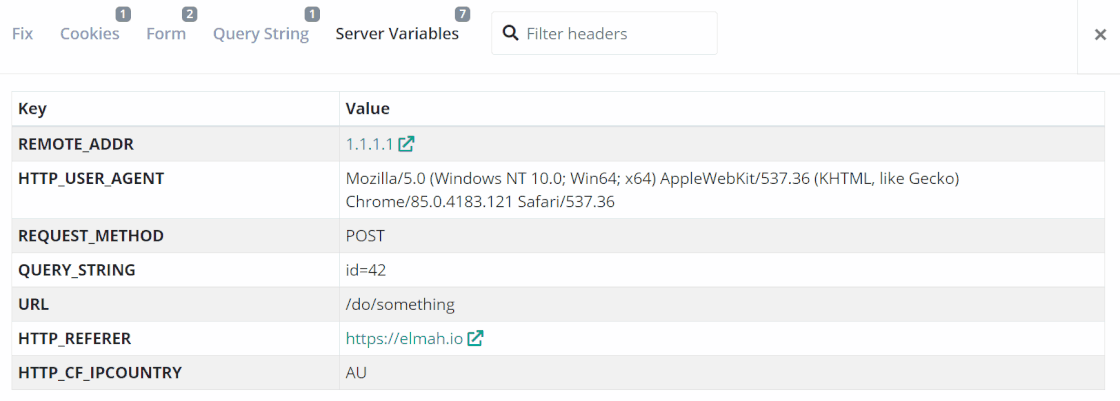Open the Cookies tab
This screenshot has height=401, width=1120.
(x=89, y=34)
